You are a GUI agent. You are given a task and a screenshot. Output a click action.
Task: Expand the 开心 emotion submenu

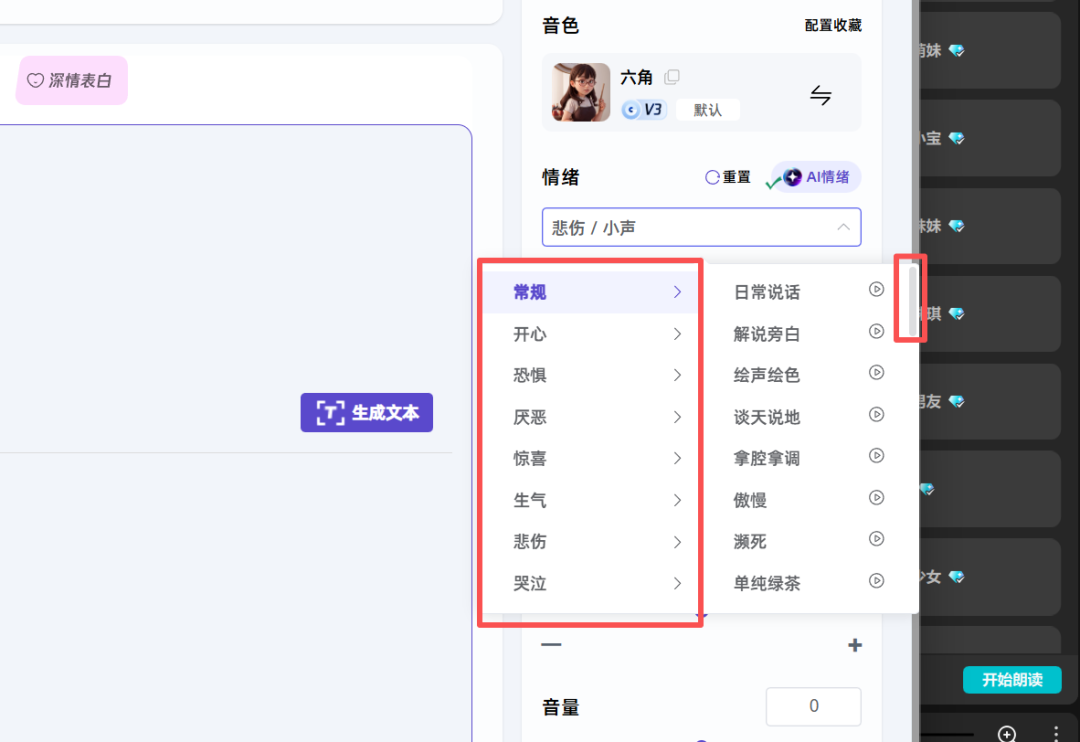point(530,333)
